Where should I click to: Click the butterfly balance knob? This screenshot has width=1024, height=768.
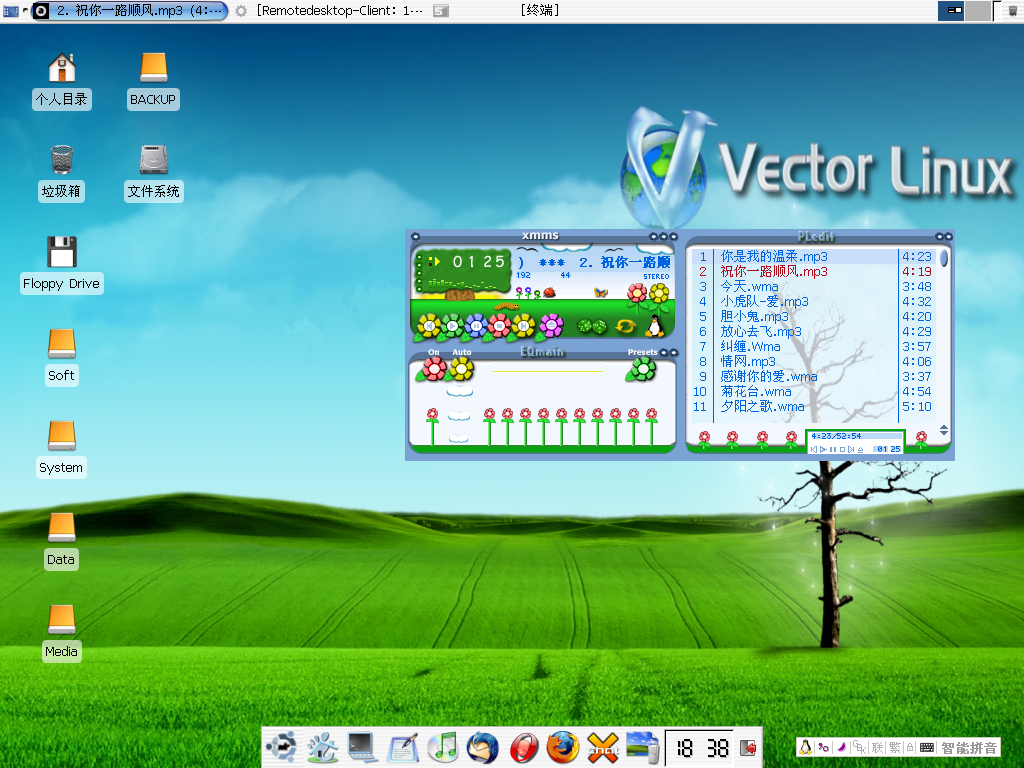pyautogui.click(x=600, y=293)
